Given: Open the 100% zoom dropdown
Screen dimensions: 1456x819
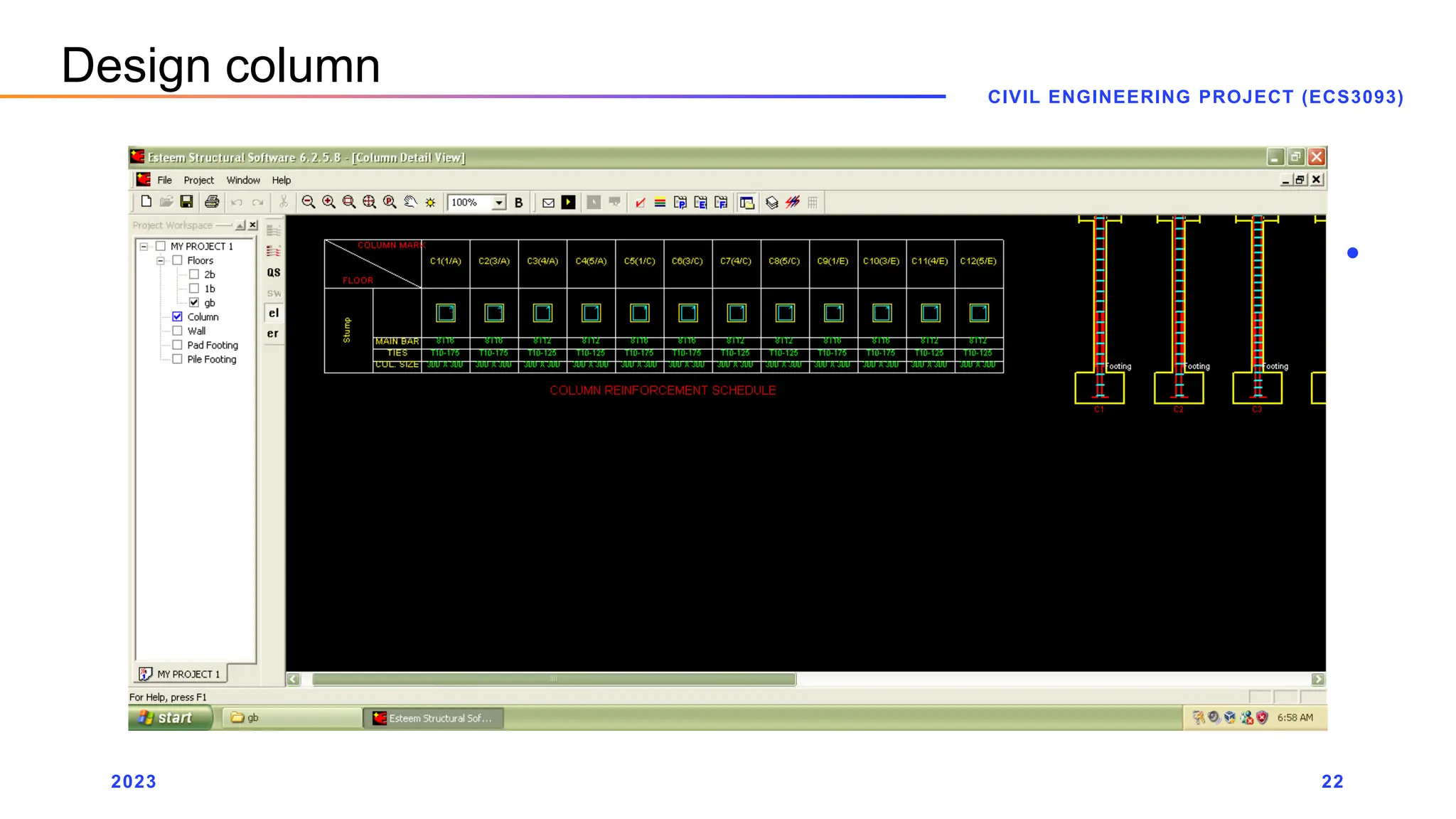Looking at the screenshot, I should 499,203.
